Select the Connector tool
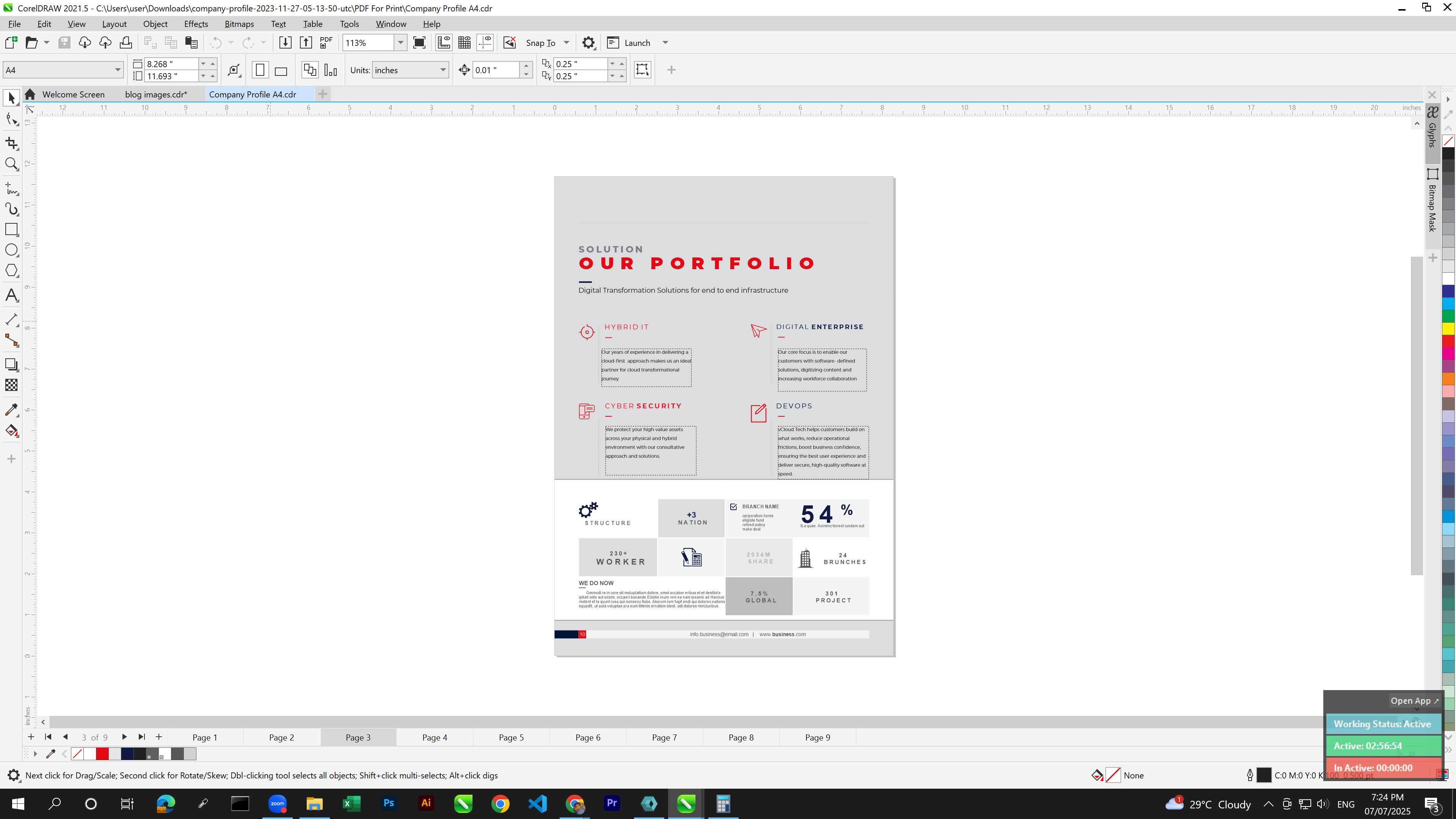Image resolution: width=1456 pixels, height=819 pixels. [x=11, y=340]
